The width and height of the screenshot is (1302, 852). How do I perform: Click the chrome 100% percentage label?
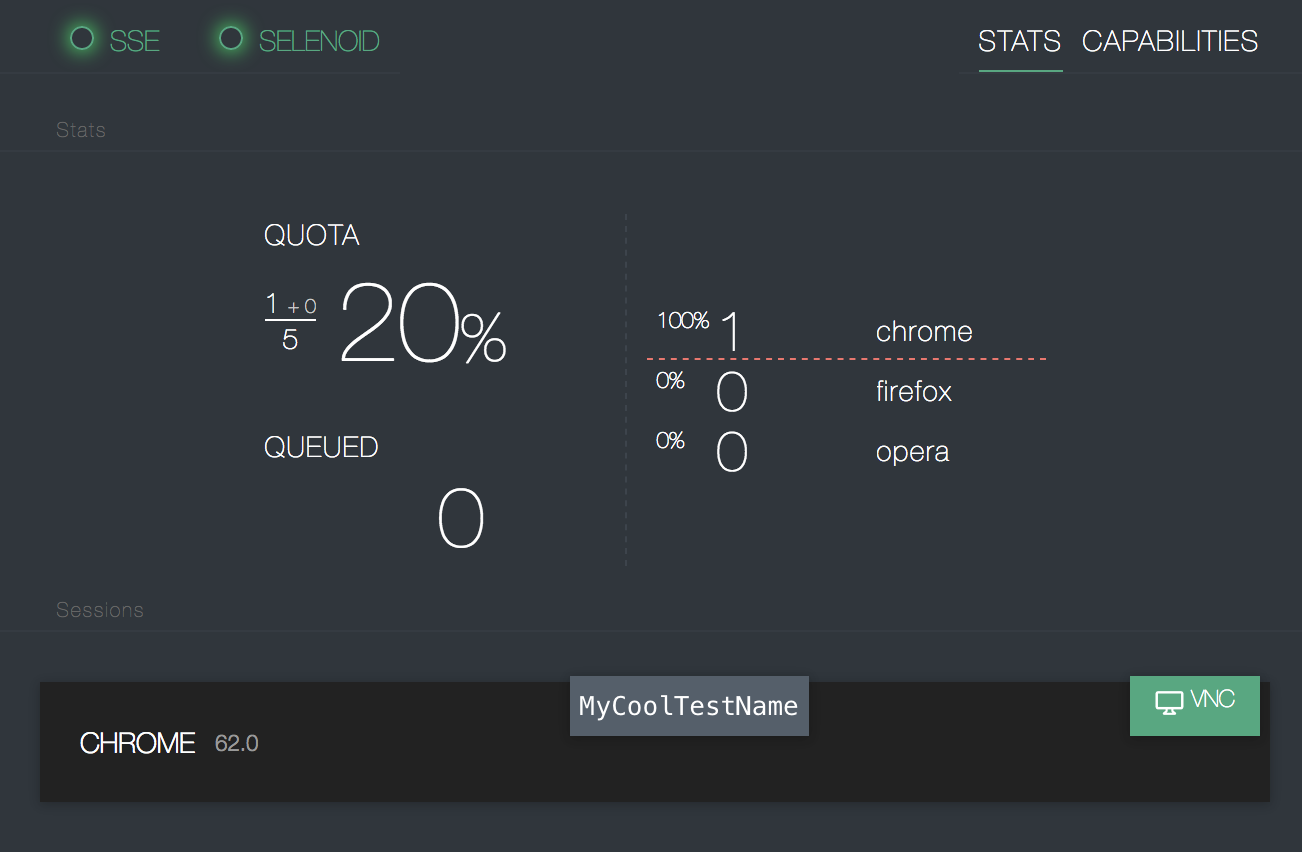pos(683,321)
